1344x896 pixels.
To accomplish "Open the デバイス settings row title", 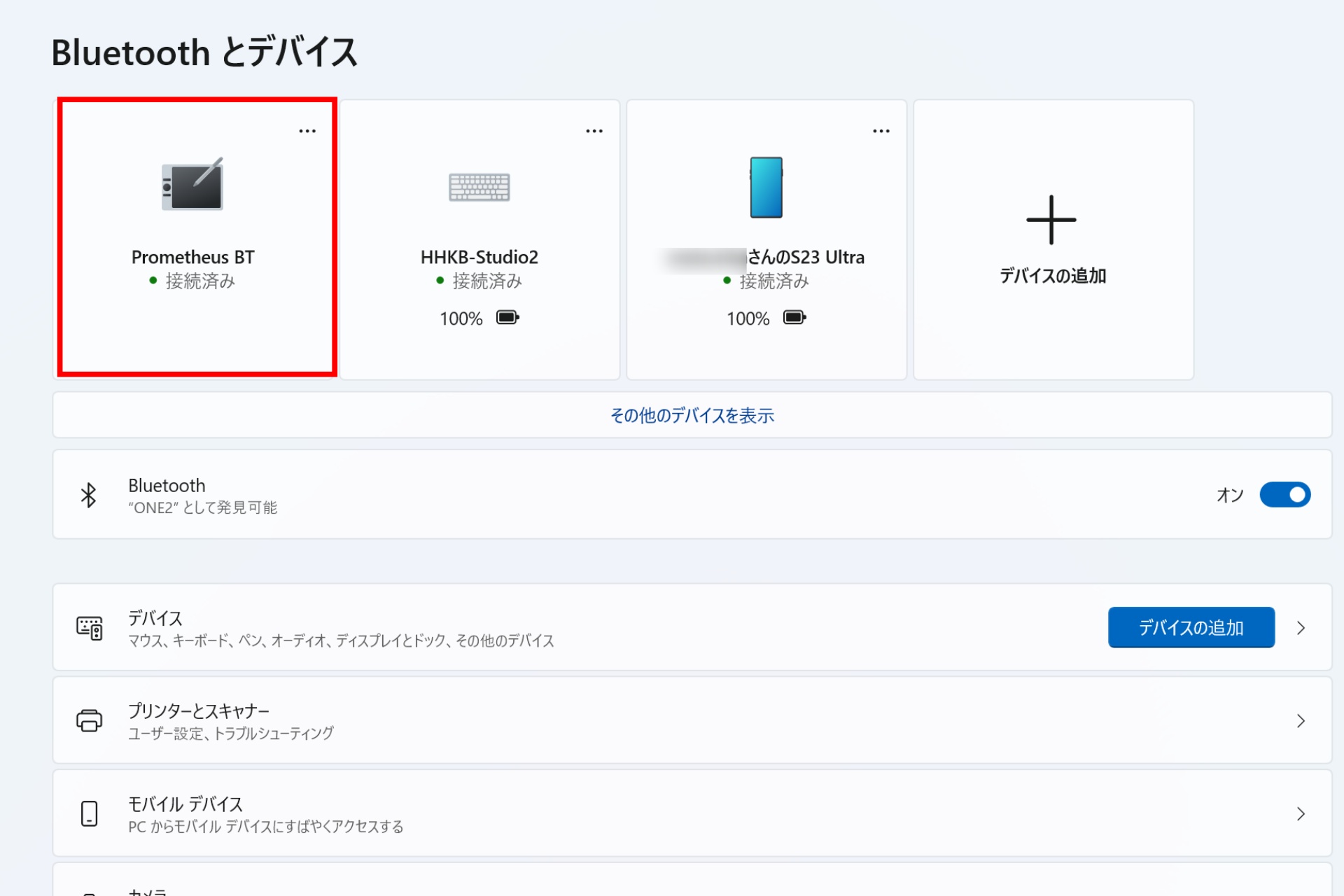I will coord(155,618).
